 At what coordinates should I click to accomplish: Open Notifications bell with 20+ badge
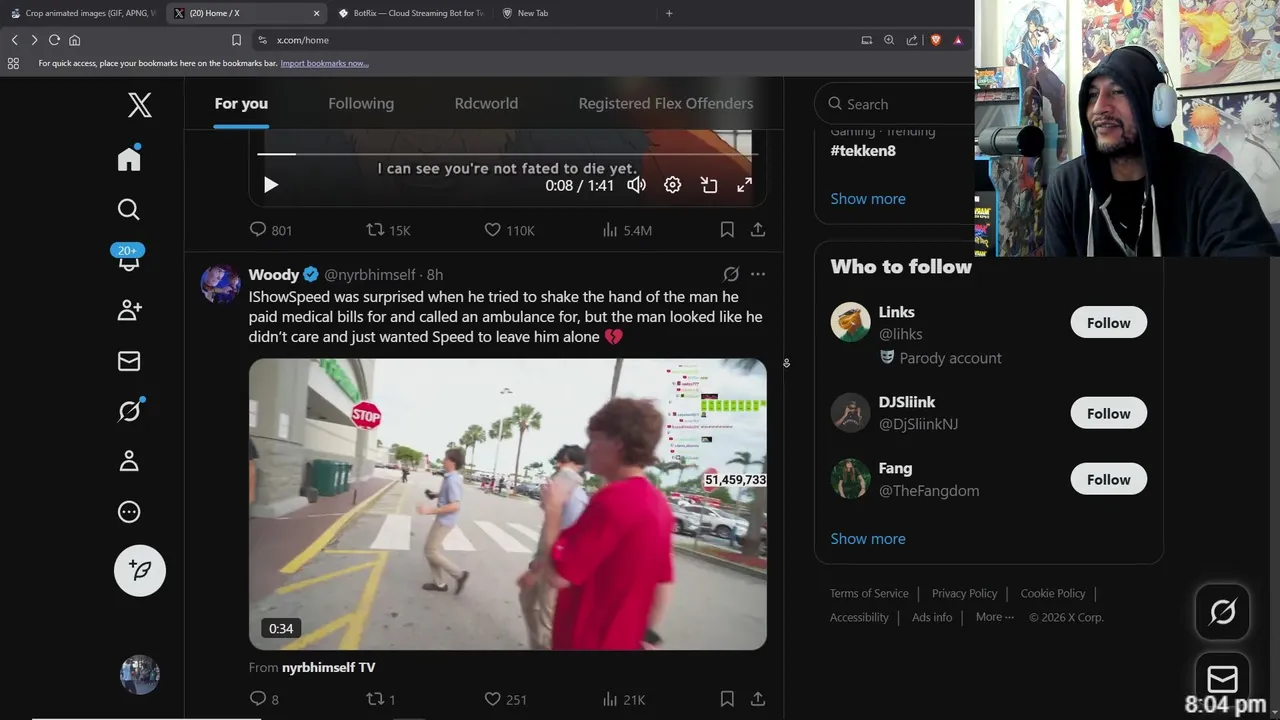tap(129, 260)
